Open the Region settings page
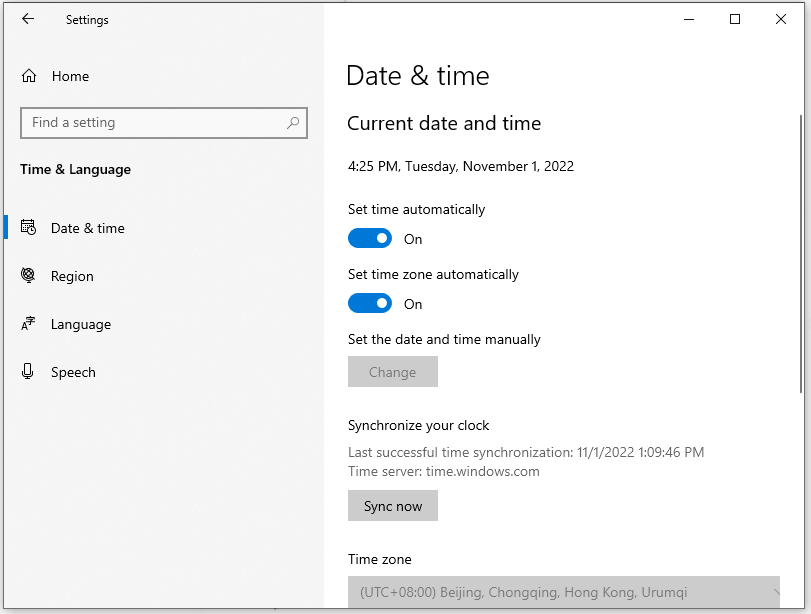The image size is (811, 614). tap(72, 276)
